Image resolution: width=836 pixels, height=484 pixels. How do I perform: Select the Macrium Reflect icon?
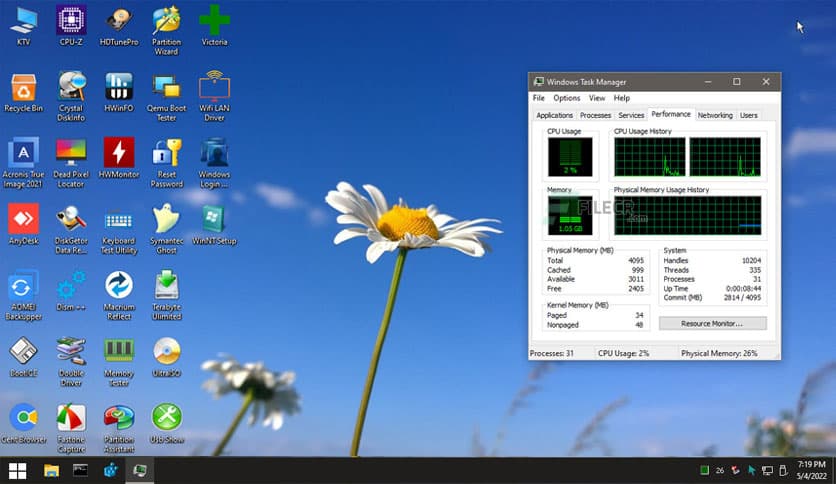[x=118, y=285]
